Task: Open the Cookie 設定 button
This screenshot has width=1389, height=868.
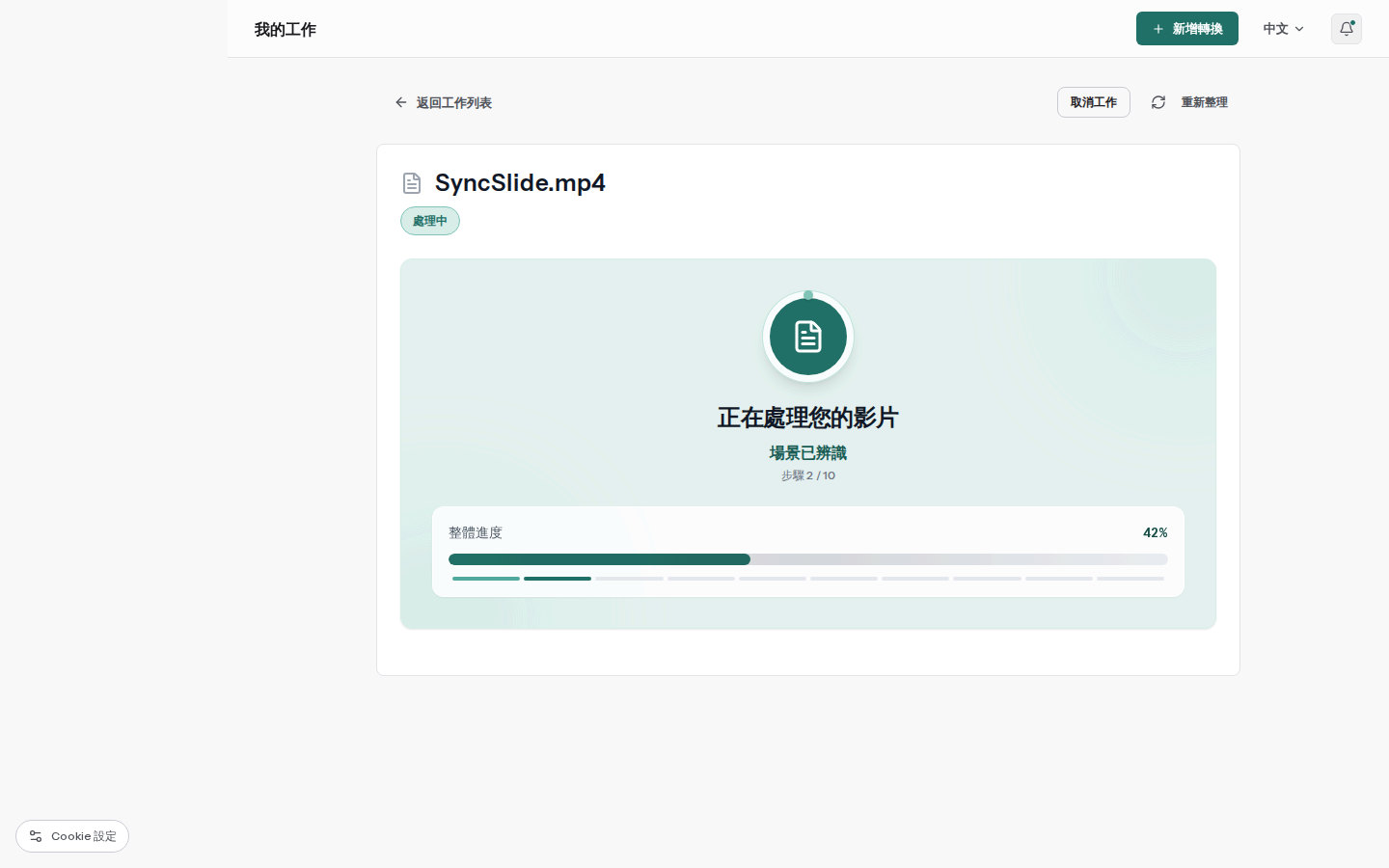Action: coord(72,836)
